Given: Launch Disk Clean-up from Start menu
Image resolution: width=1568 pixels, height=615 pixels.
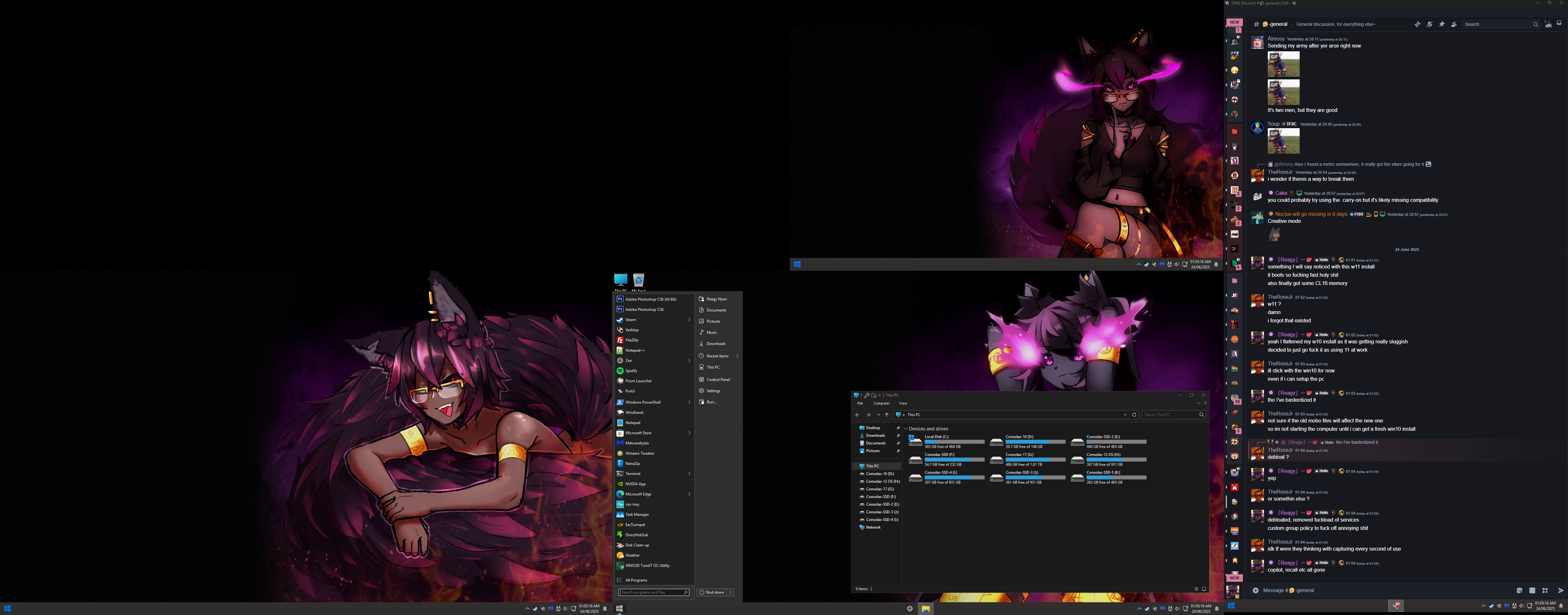Looking at the screenshot, I should click(x=654, y=545).
